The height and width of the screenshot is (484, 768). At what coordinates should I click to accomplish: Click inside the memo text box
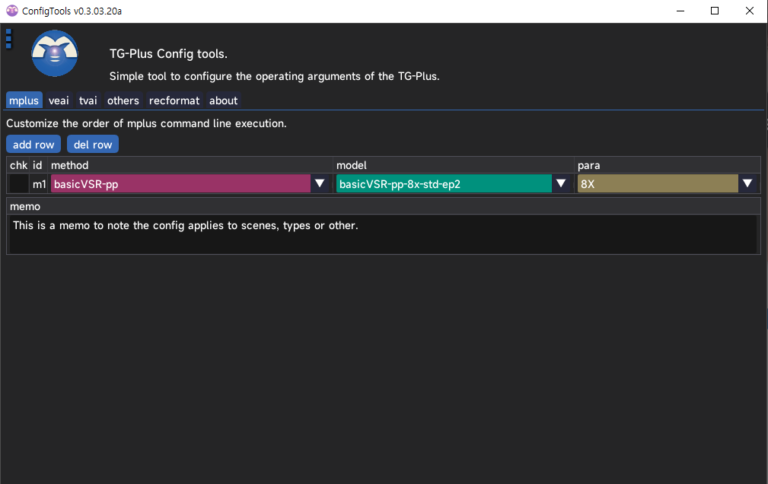[383, 233]
